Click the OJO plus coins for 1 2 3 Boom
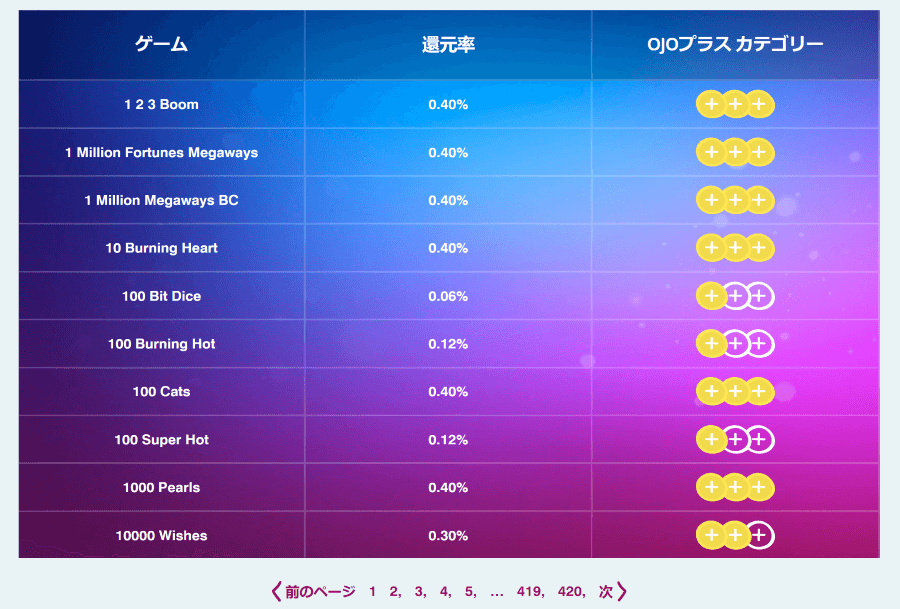 (735, 104)
